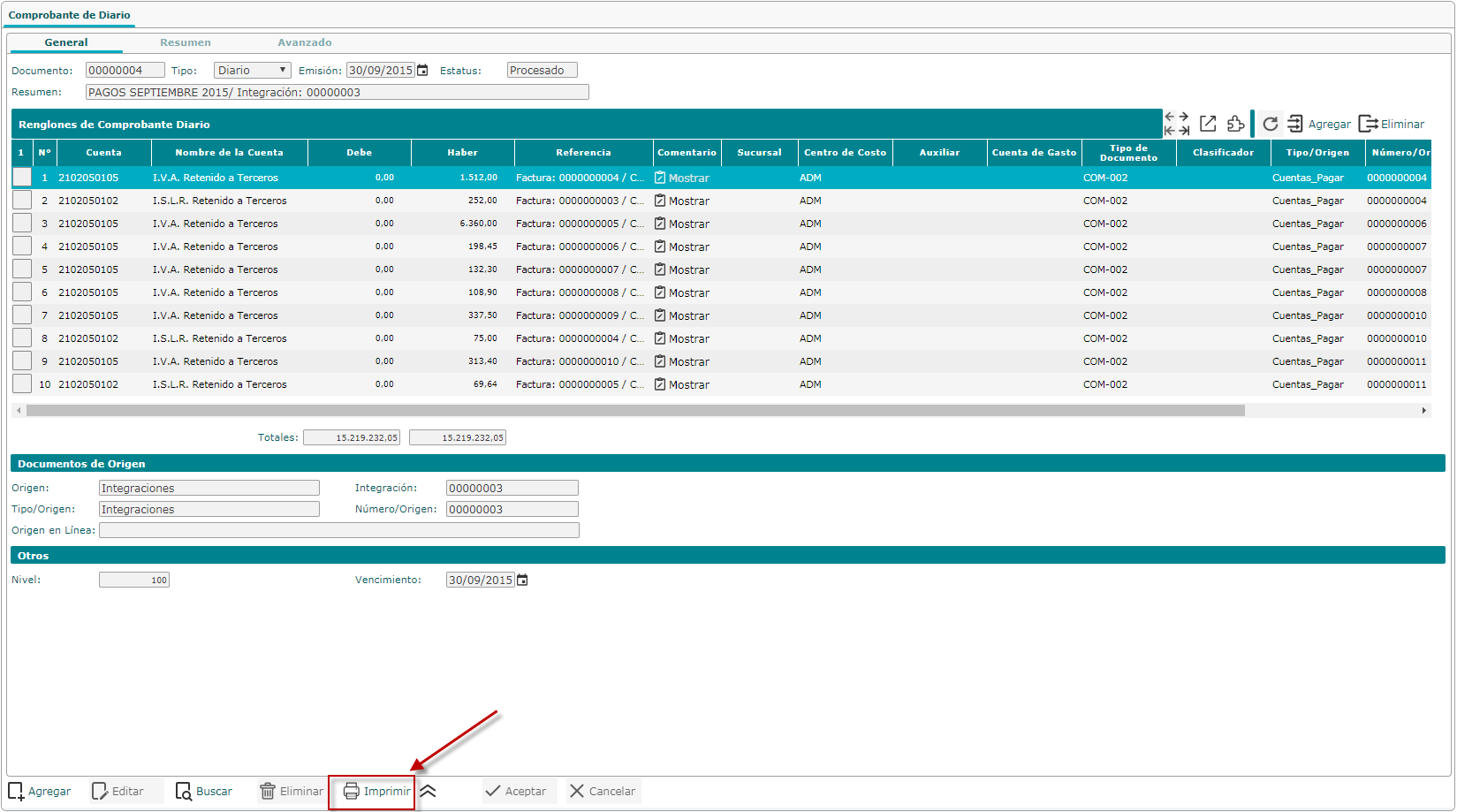The width and height of the screenshot is (1457, 812).
Task: Click the Resumen text field
Action: coord(337,93)
